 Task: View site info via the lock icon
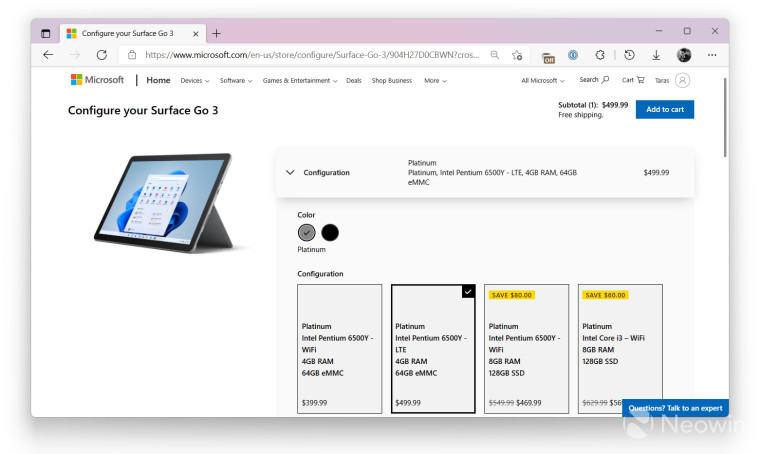pos(132,55)
